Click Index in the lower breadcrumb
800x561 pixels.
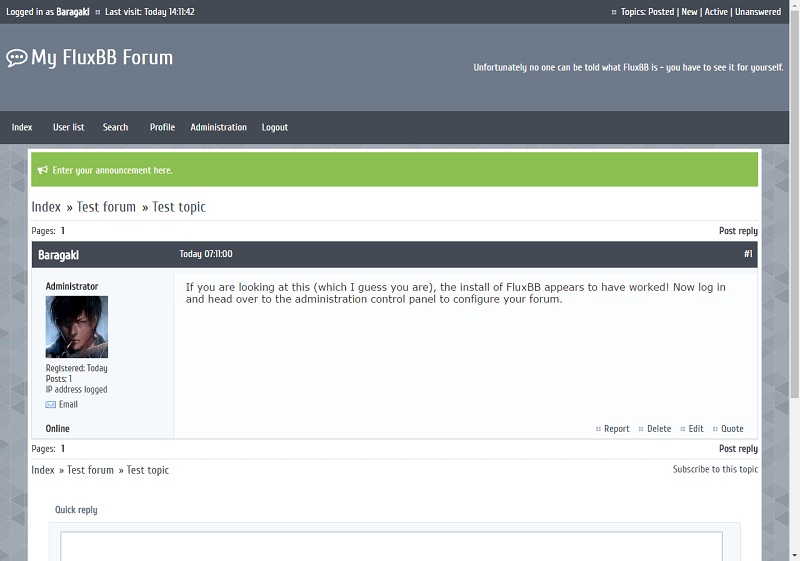pyautogui.click(x=43, y=470)
